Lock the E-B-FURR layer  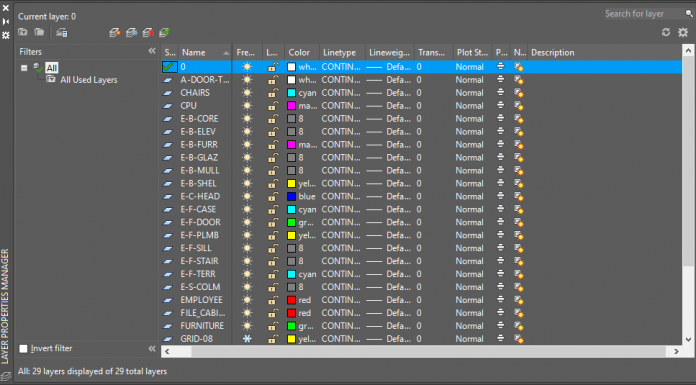pyautogui.click(x=273, y=144)
